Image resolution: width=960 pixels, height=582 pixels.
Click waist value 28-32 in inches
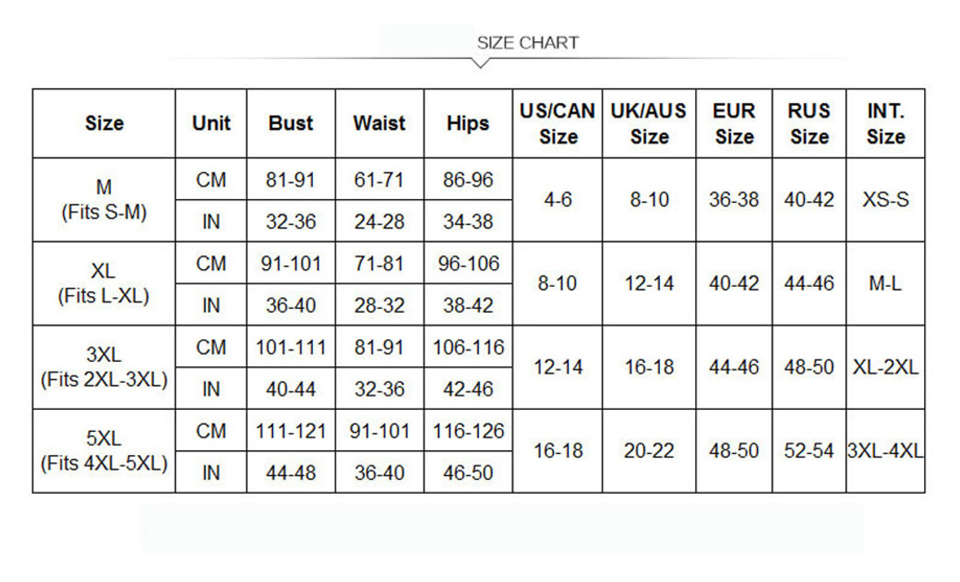click(x=380, y=305)
